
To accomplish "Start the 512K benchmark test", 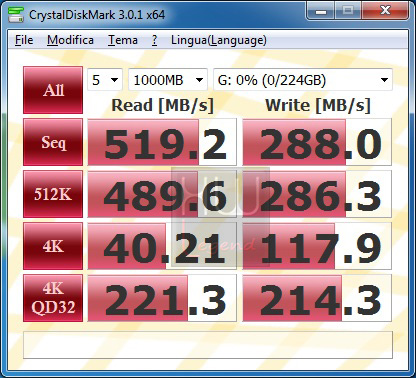I will [53, 194].
